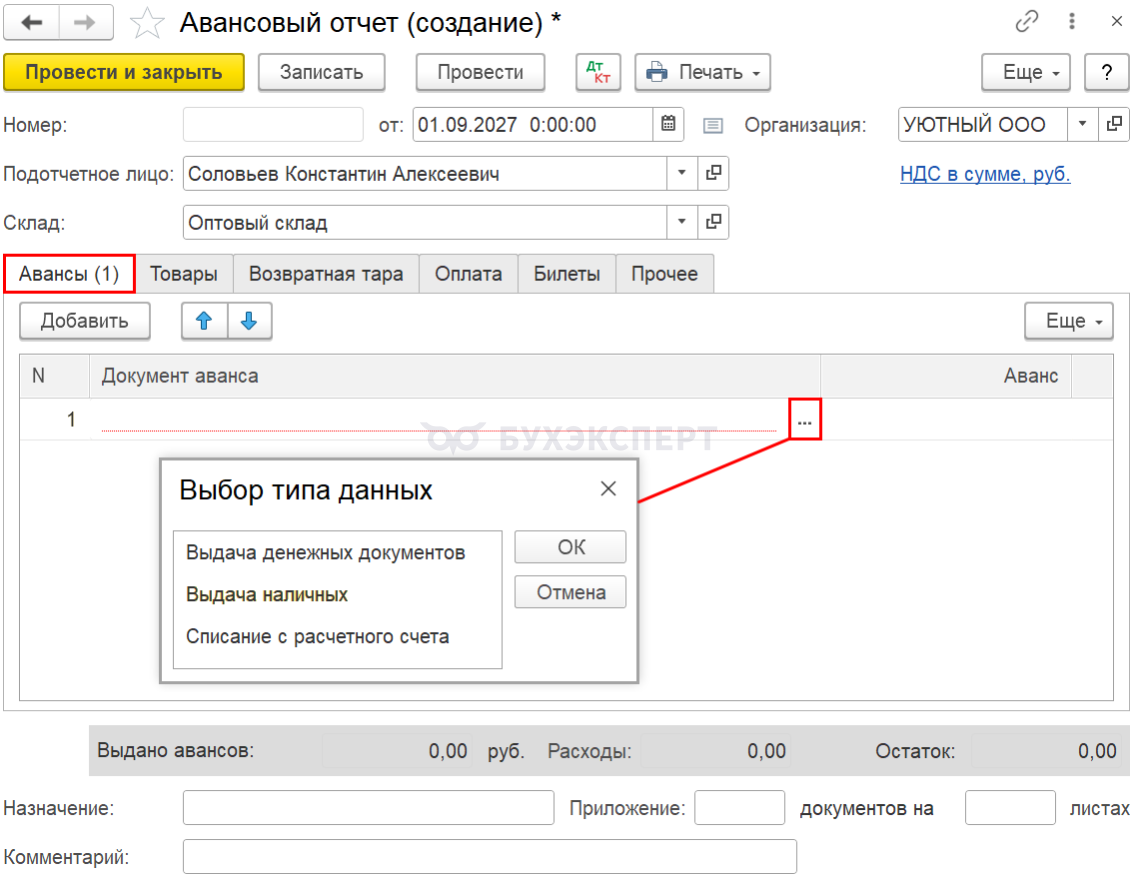Expand the Организация dropdown list
Screen dimensions: 1138x878
(x=1082, y=124)
